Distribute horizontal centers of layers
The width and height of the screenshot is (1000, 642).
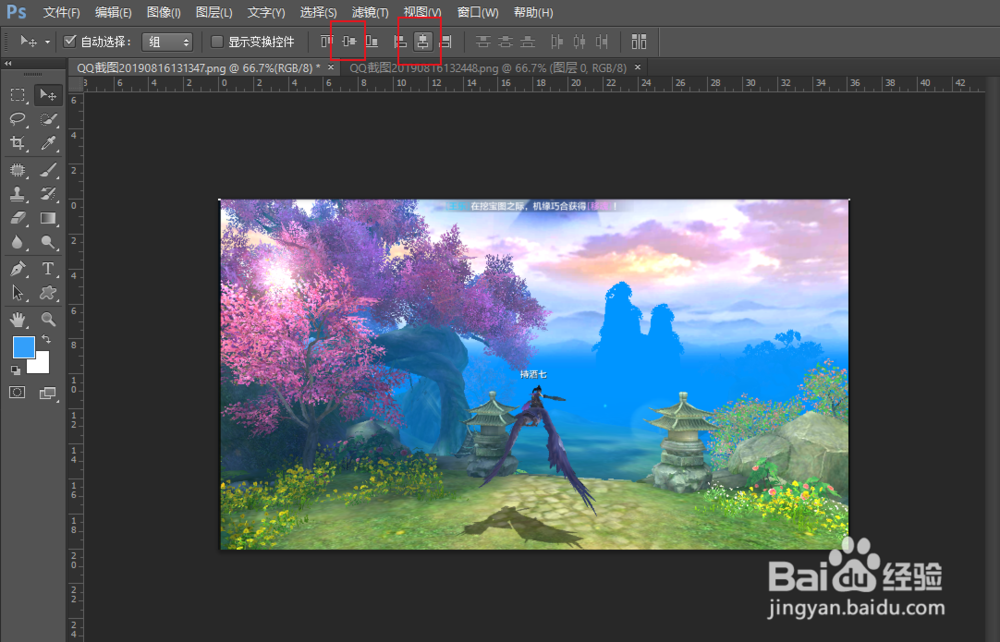click(x=579, y=41)
